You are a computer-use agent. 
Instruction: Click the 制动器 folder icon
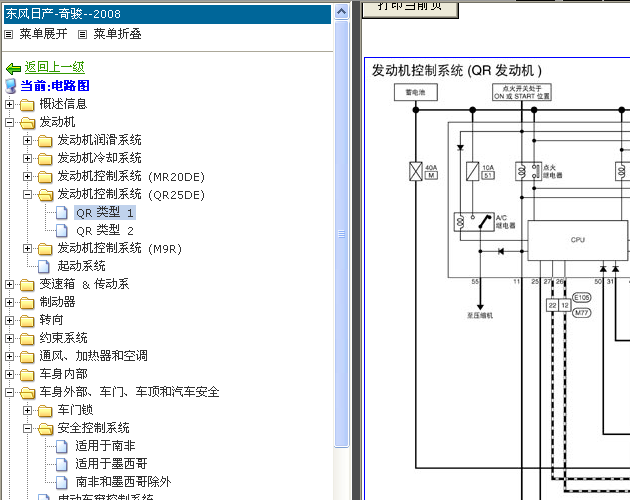27,303
